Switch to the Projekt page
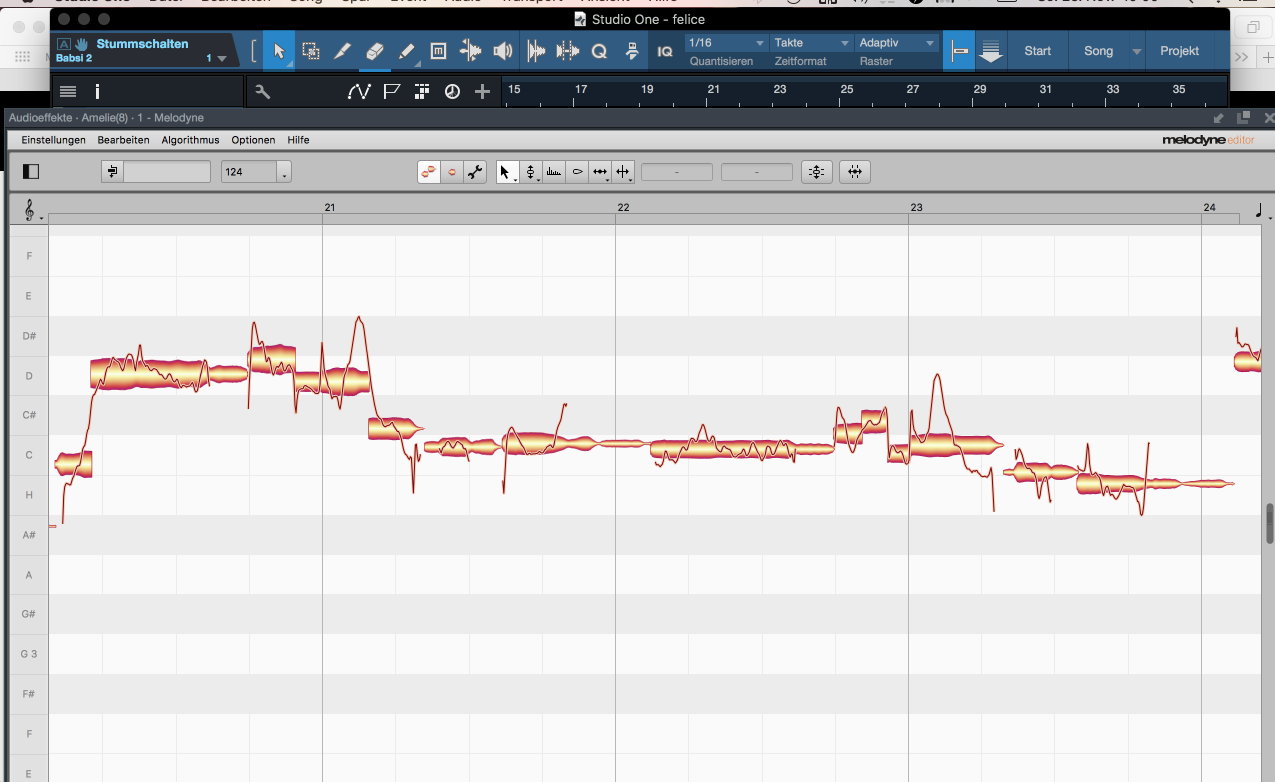The width and height of the screenshot is (1275, 782). pos(1180,51)
